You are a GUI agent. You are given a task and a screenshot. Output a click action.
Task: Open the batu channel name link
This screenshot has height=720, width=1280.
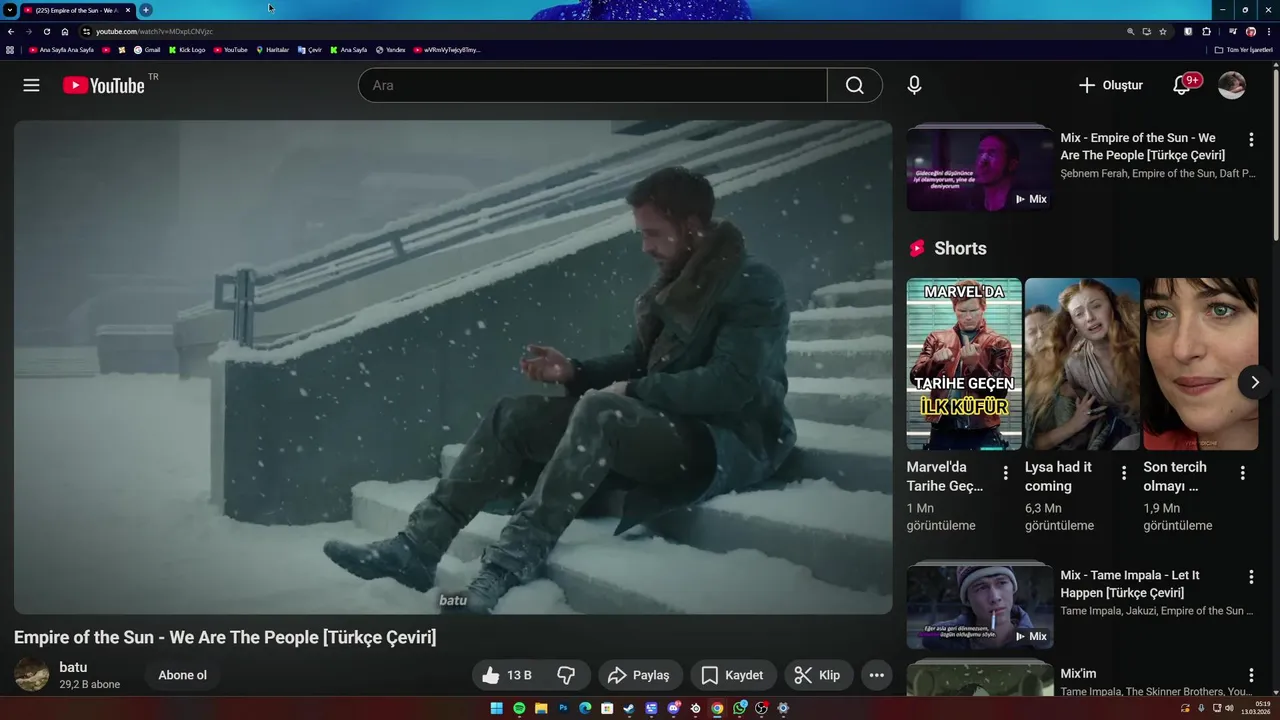tap(73, 667)
